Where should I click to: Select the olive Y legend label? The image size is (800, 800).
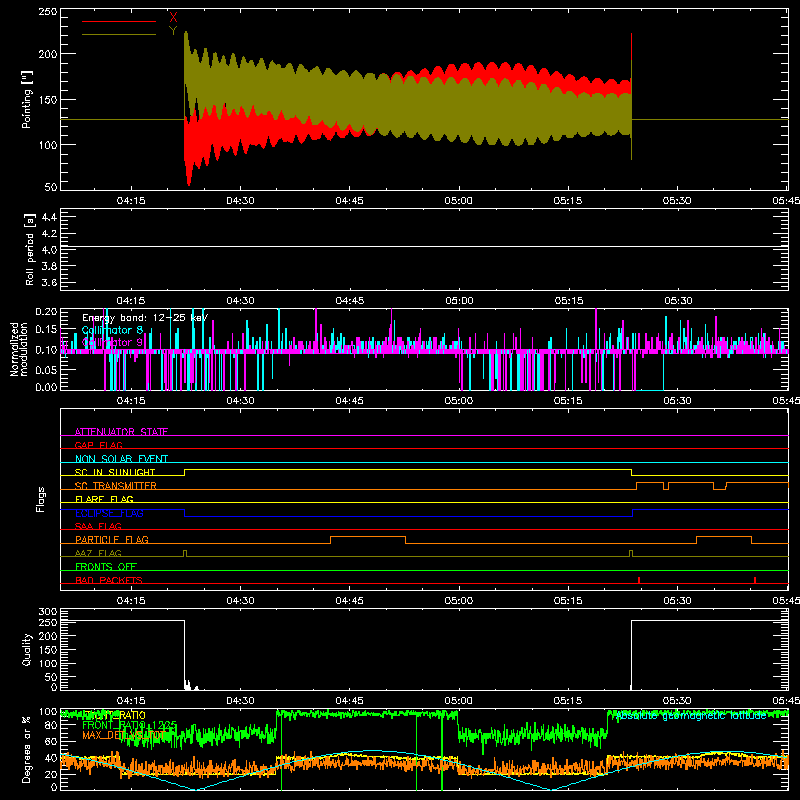pos(173,31)
